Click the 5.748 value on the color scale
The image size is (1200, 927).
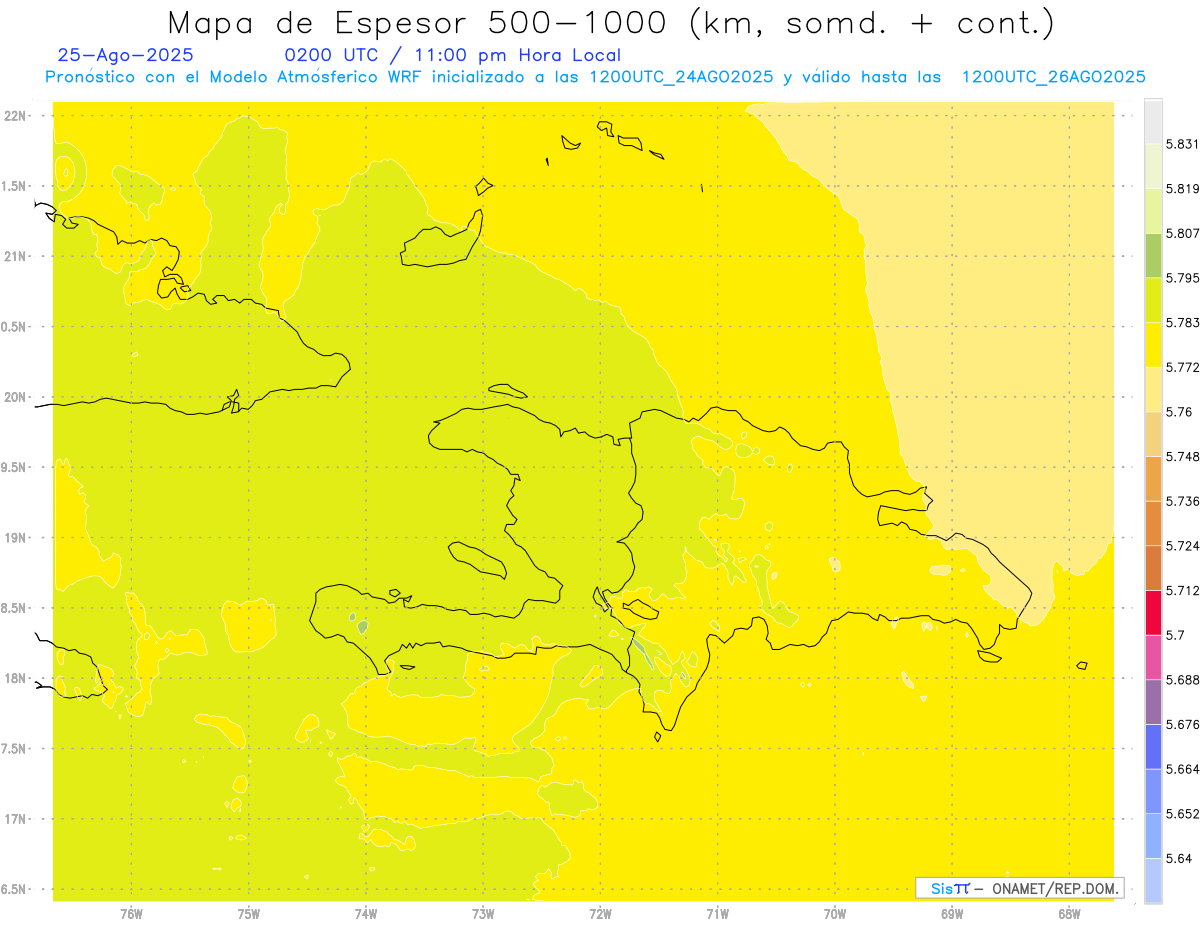click(1182, 457)
